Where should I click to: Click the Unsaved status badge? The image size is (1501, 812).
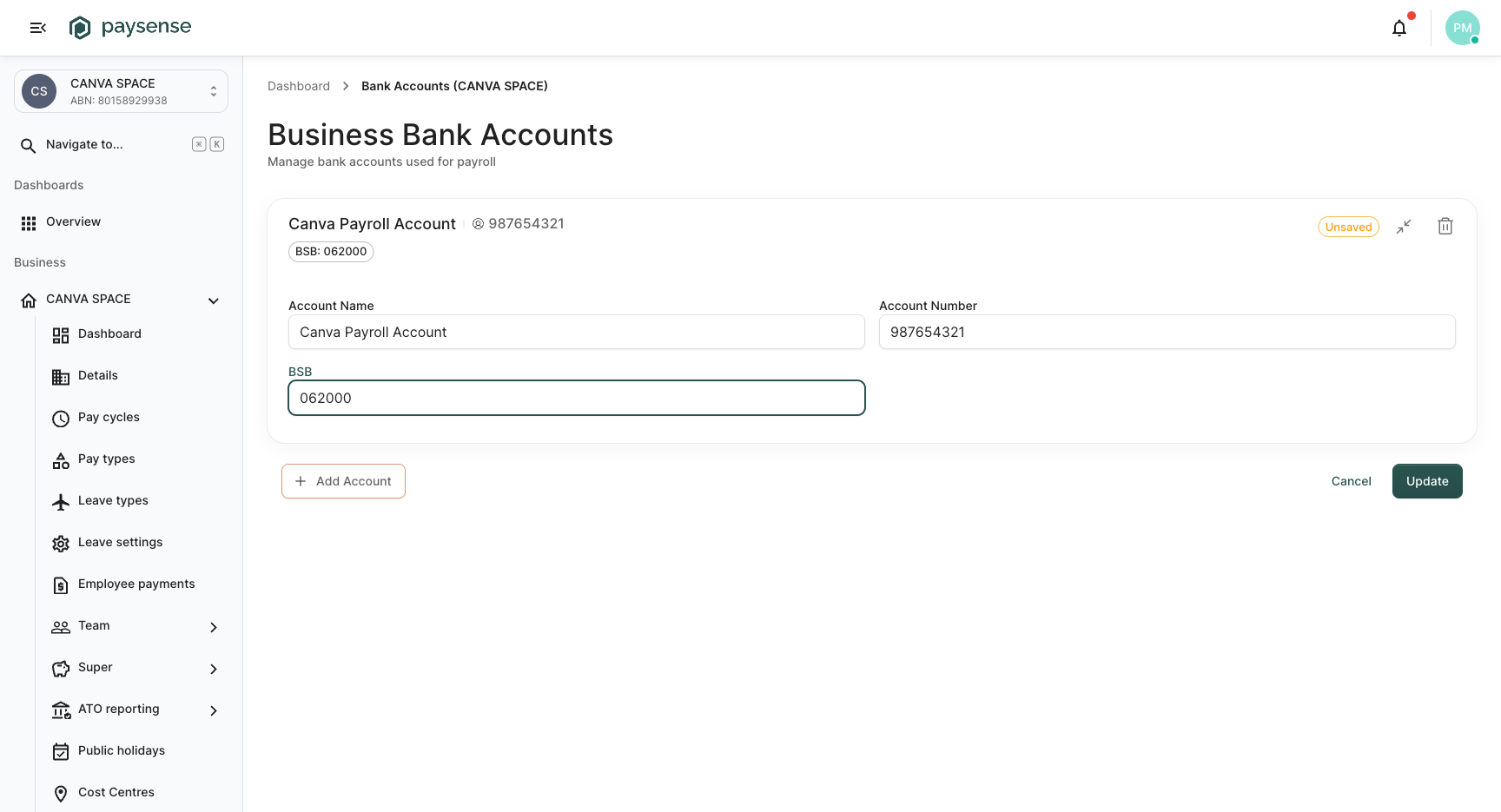click(x=1348, y=227)
